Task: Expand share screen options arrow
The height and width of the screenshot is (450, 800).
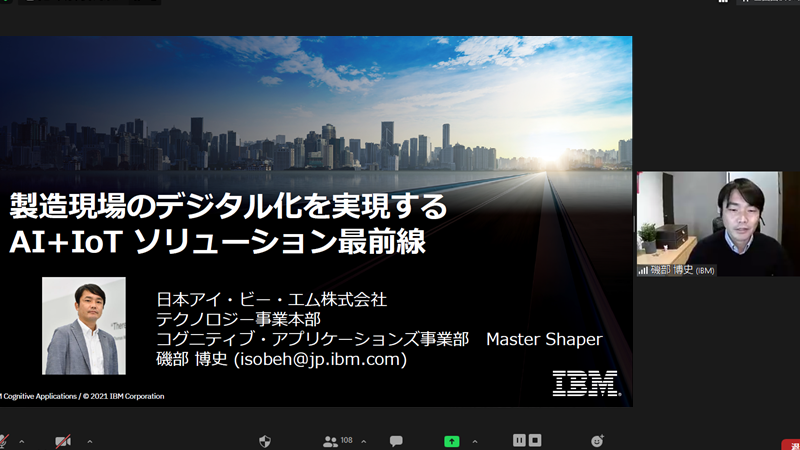Action: 475,441
